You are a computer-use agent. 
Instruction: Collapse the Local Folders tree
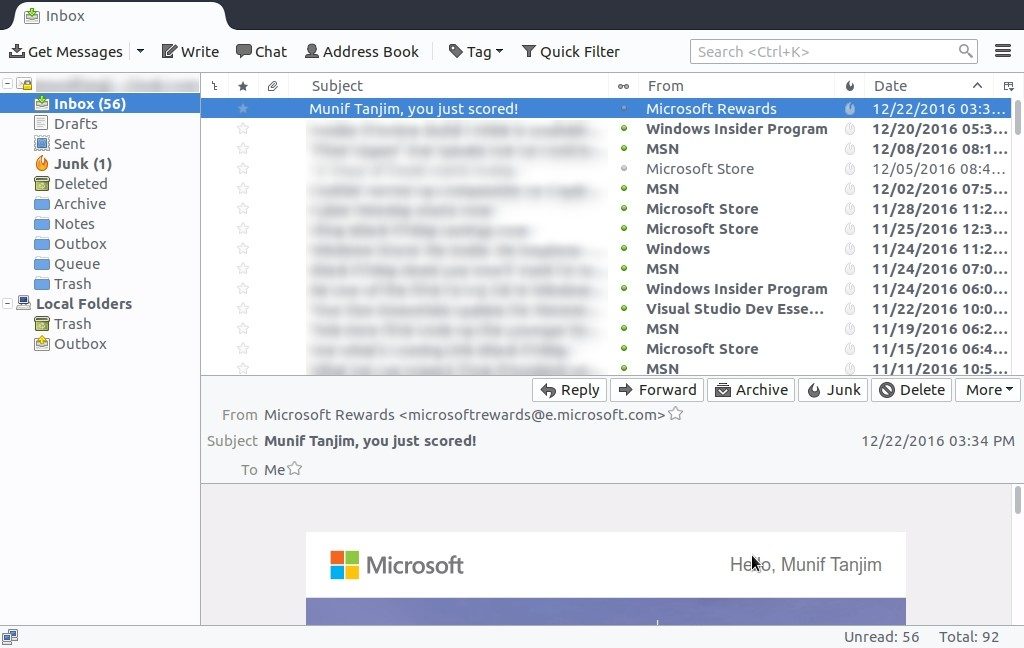tap(7, 304)
